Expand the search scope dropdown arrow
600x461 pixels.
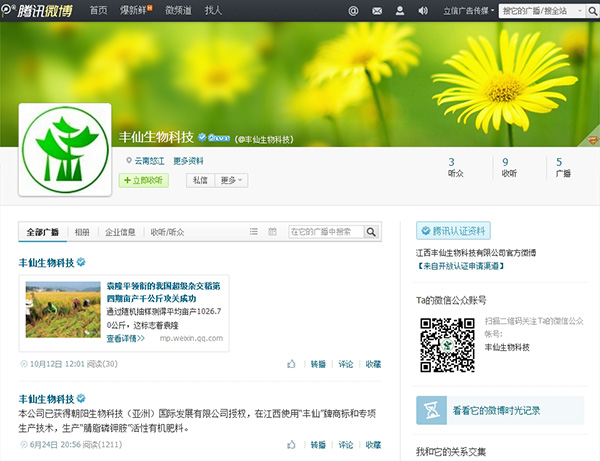click(x=580, y=11)
